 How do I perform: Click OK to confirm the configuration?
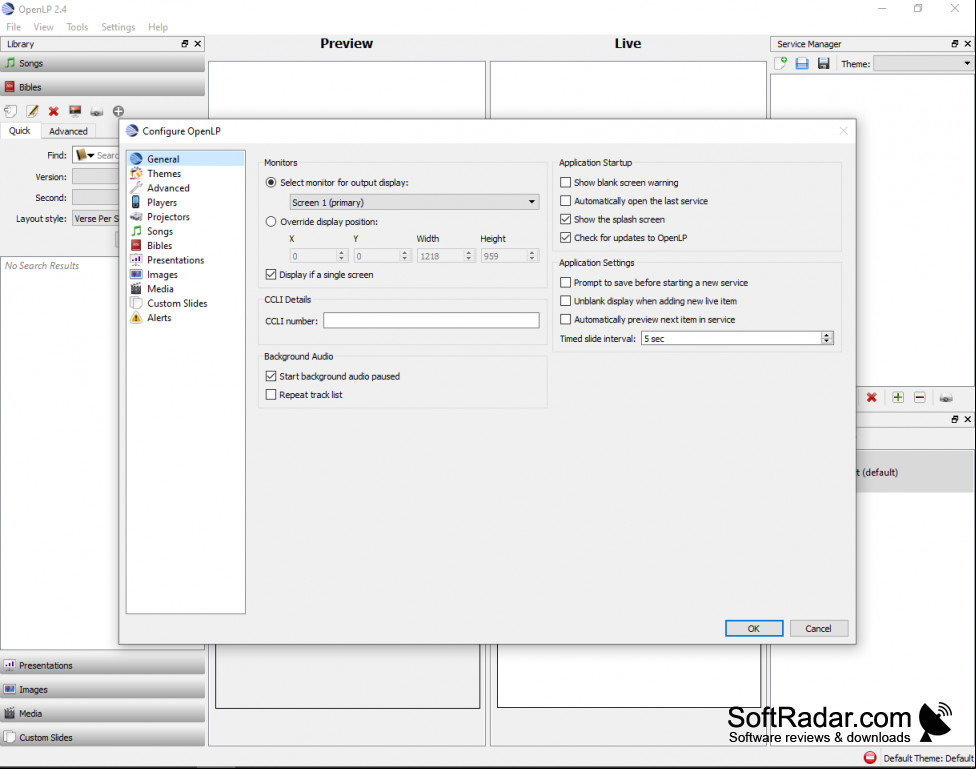(754, 628)
